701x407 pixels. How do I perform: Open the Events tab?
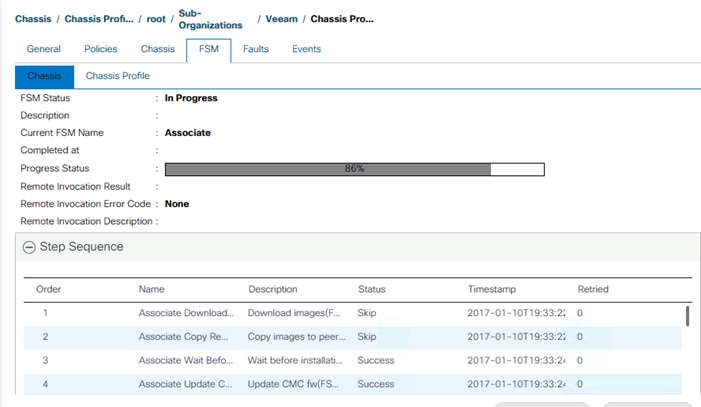[x=306, y=49]
